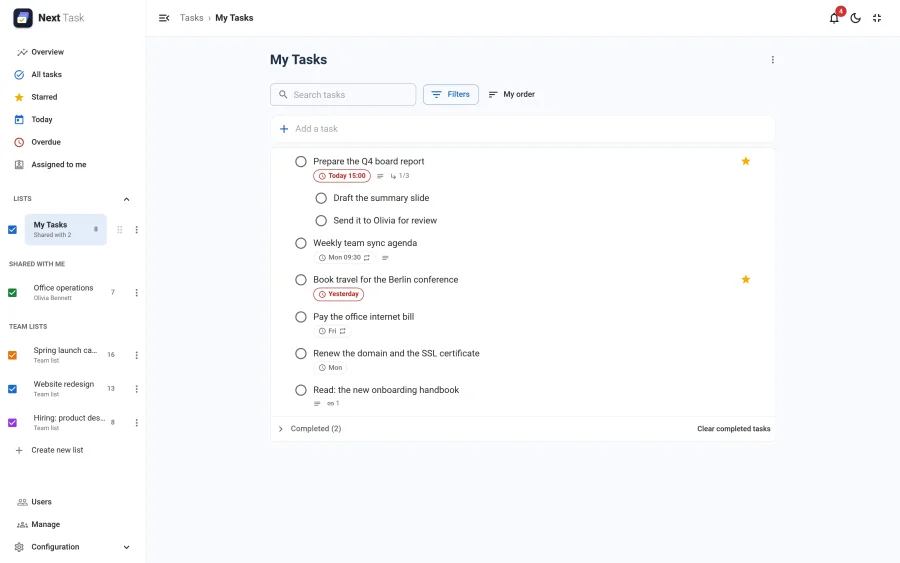The height and width of the screenshot is (563, 900).
Task: Open the Website redesign list options menu
Action: coord(137,389)
